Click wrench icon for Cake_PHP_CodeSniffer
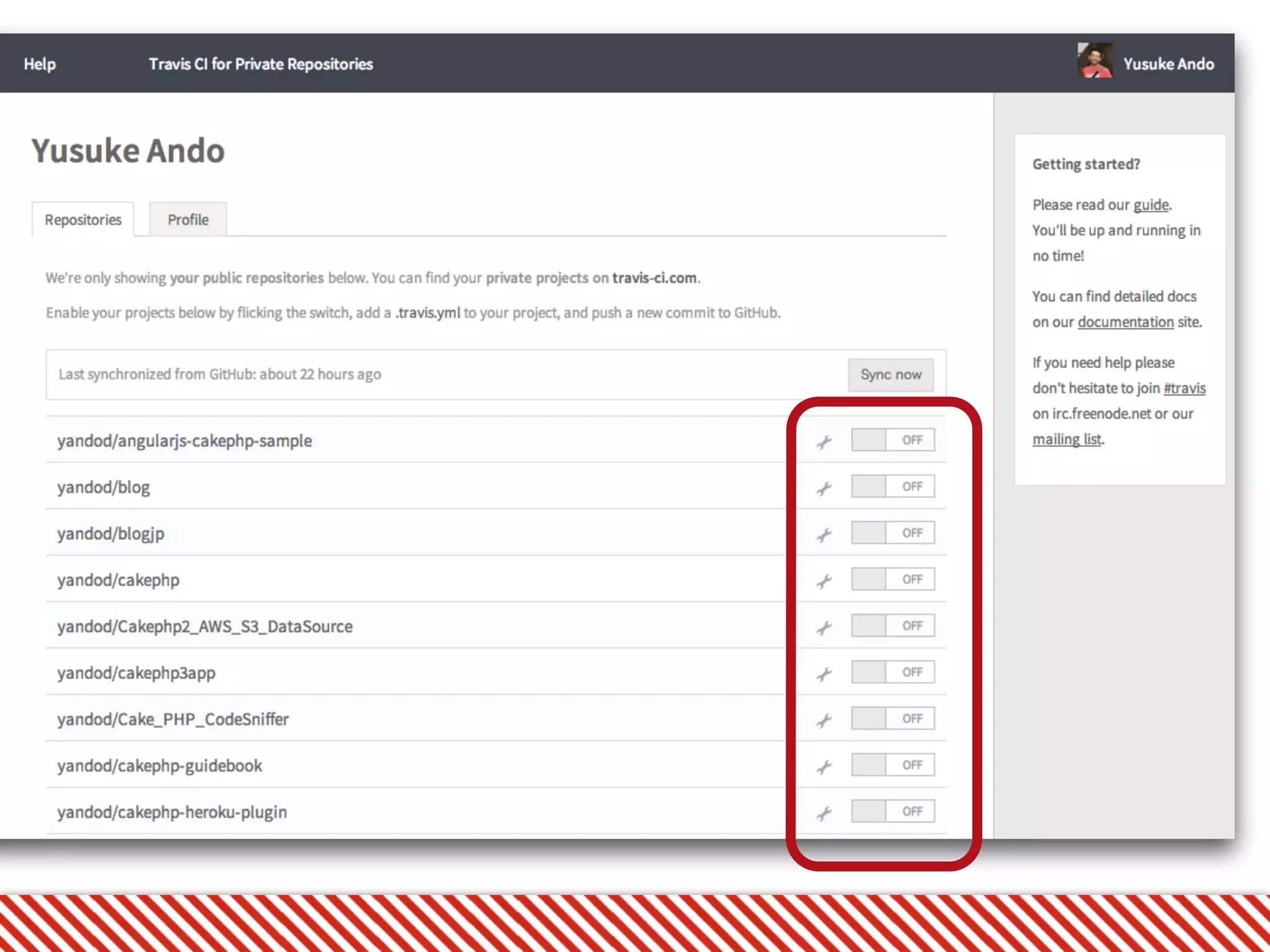The width and height of the screenshot is (1270, 952). click(x=824, y=720)
